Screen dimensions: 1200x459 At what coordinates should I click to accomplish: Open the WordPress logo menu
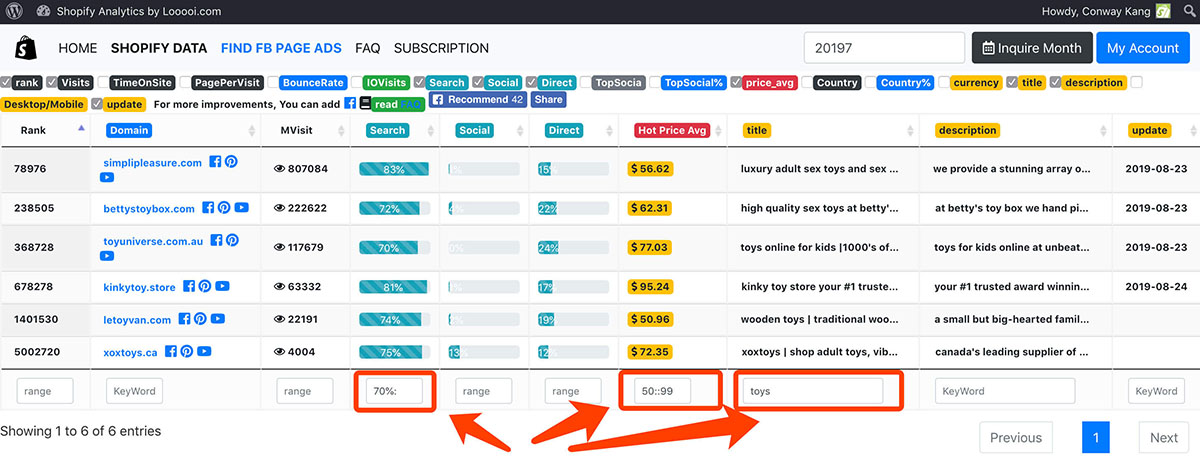point(14,12)
